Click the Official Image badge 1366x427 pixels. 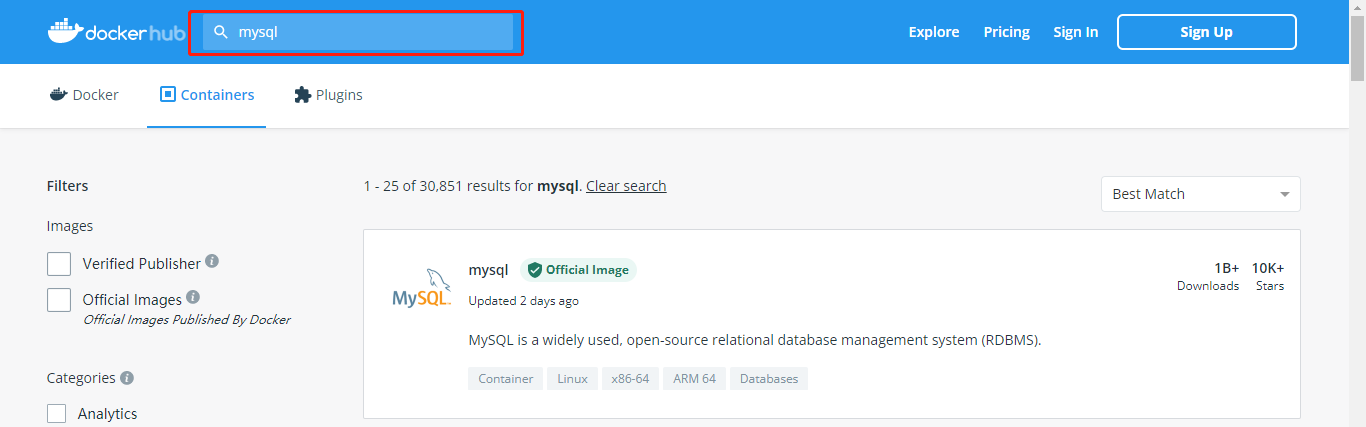(x=578, y=270)
